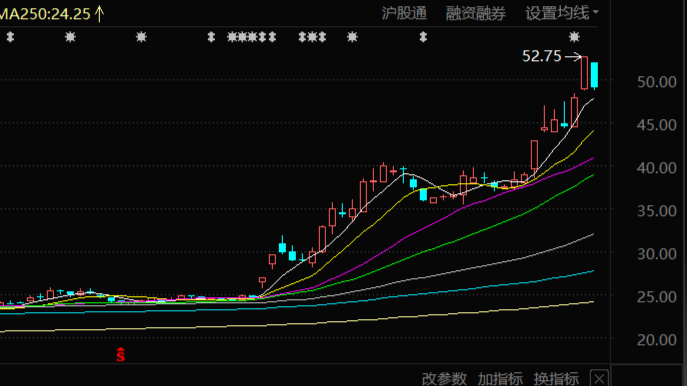Click the 改参数 button
This screenshot has width=687, height=386.
tap(444, 379)
